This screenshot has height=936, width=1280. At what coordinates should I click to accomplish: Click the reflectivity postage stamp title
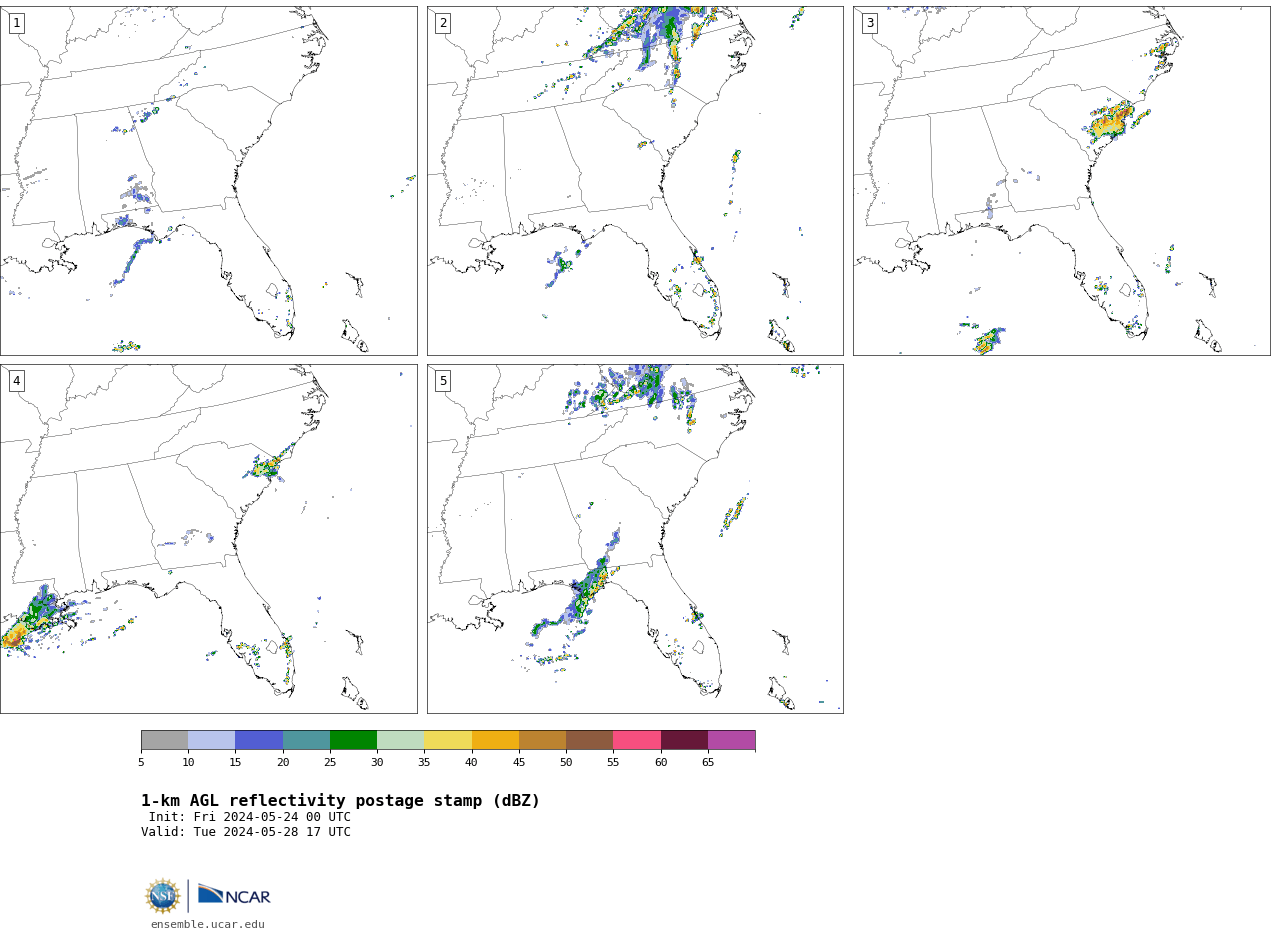click(340, 801)
